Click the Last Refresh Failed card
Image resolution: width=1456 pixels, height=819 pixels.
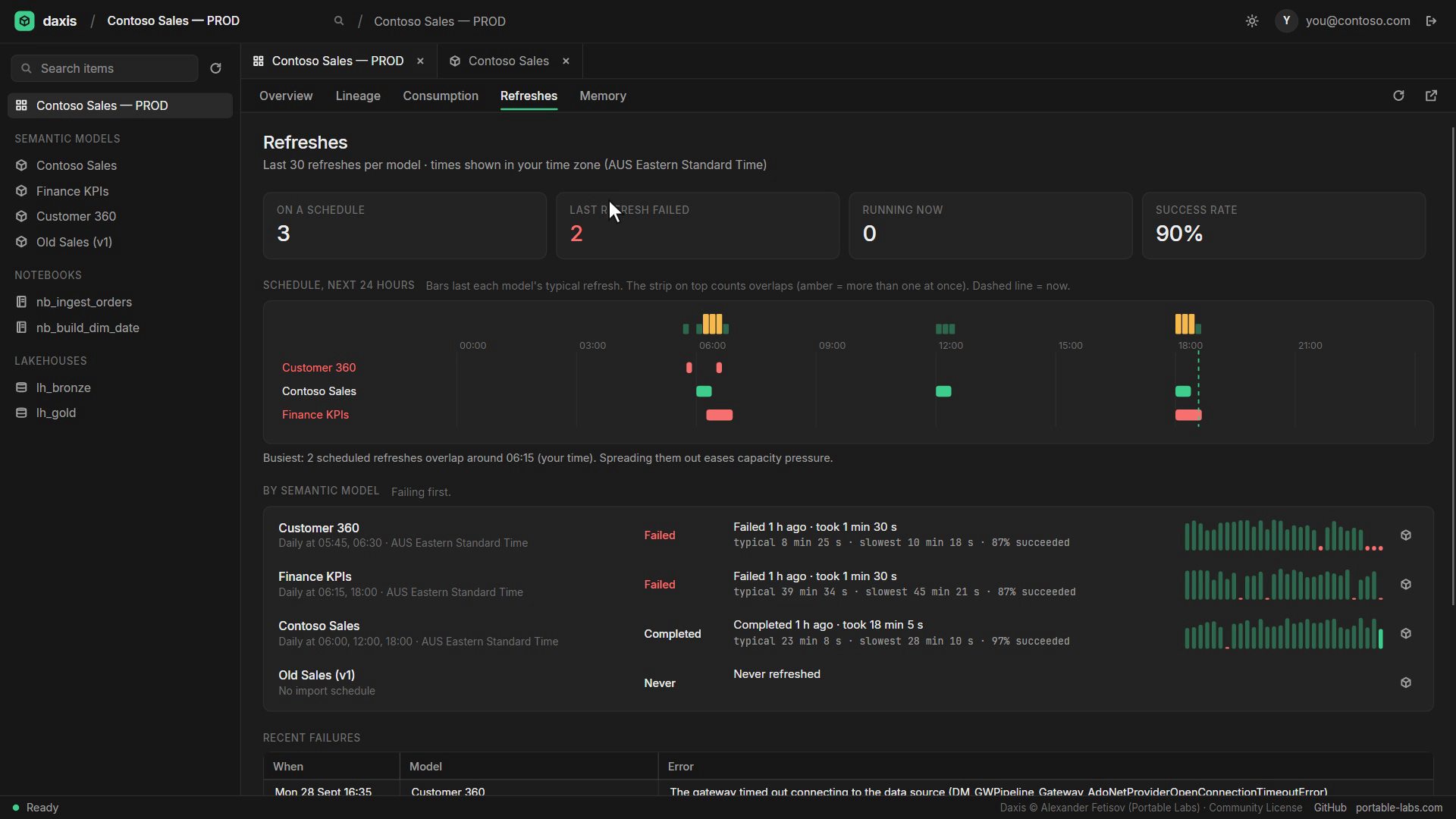coord(698,226)
